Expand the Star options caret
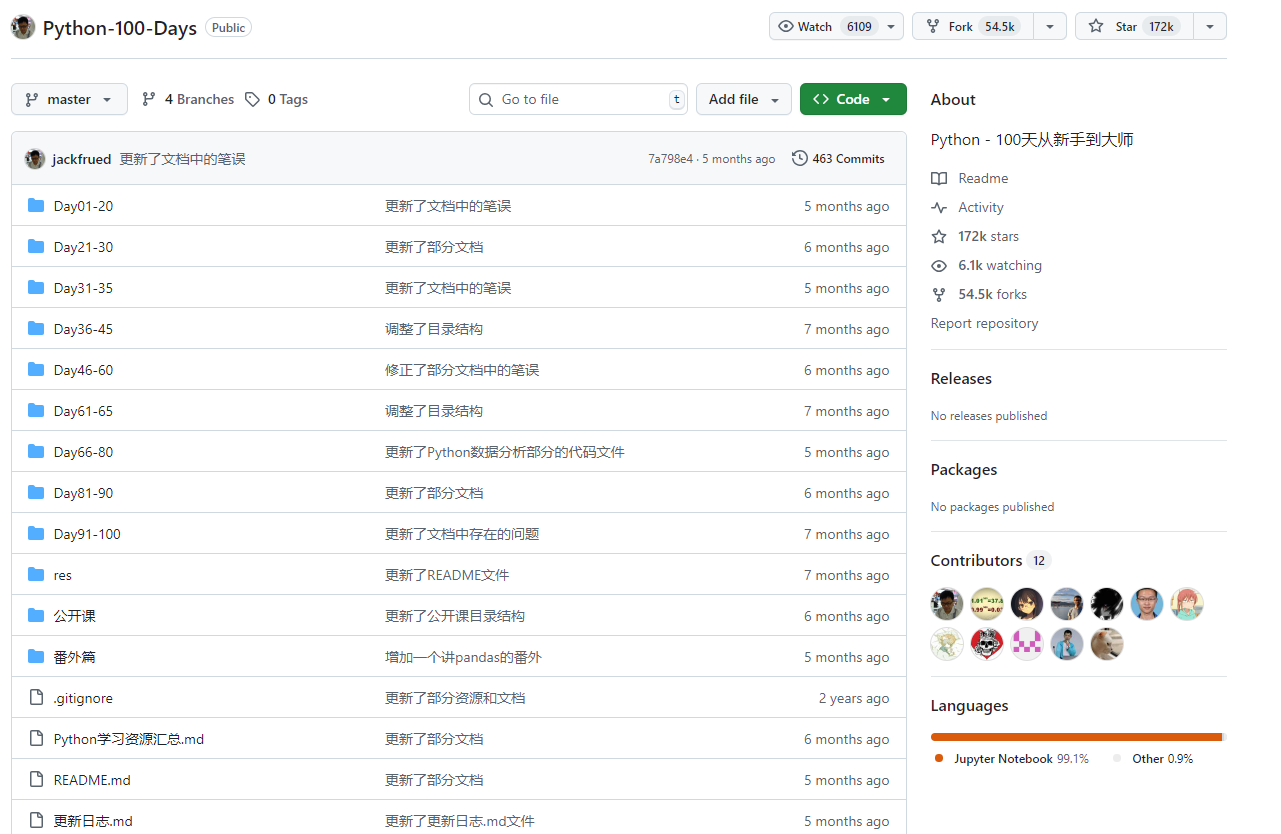Screen dimensions: 1281x834 (x=1210, y=26)
